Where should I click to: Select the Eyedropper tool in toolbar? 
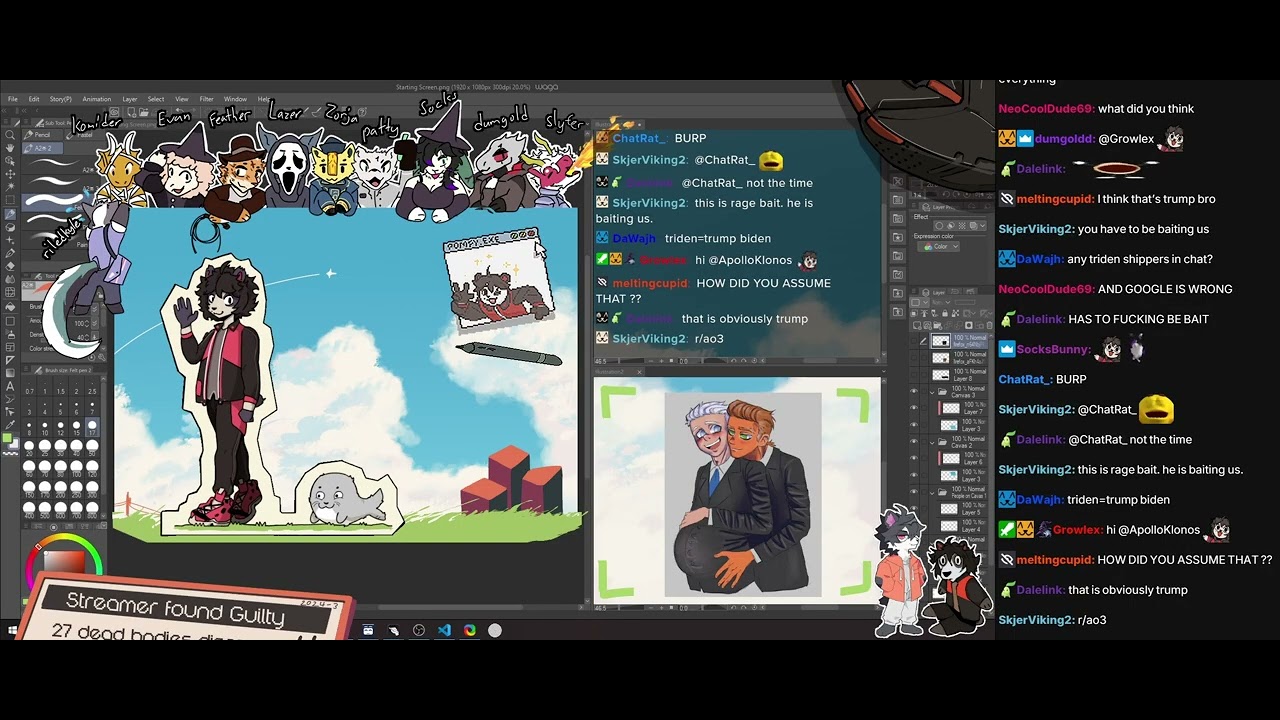tap(10, 425)
